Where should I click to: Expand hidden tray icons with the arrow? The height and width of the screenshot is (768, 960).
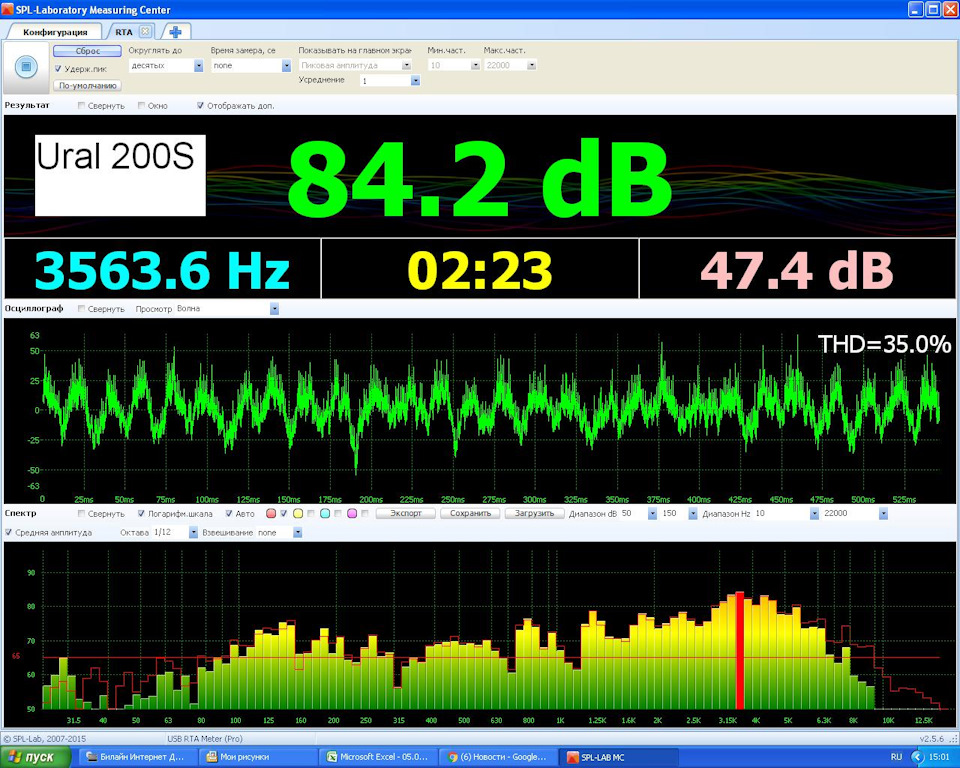click(x=917, y=758)
